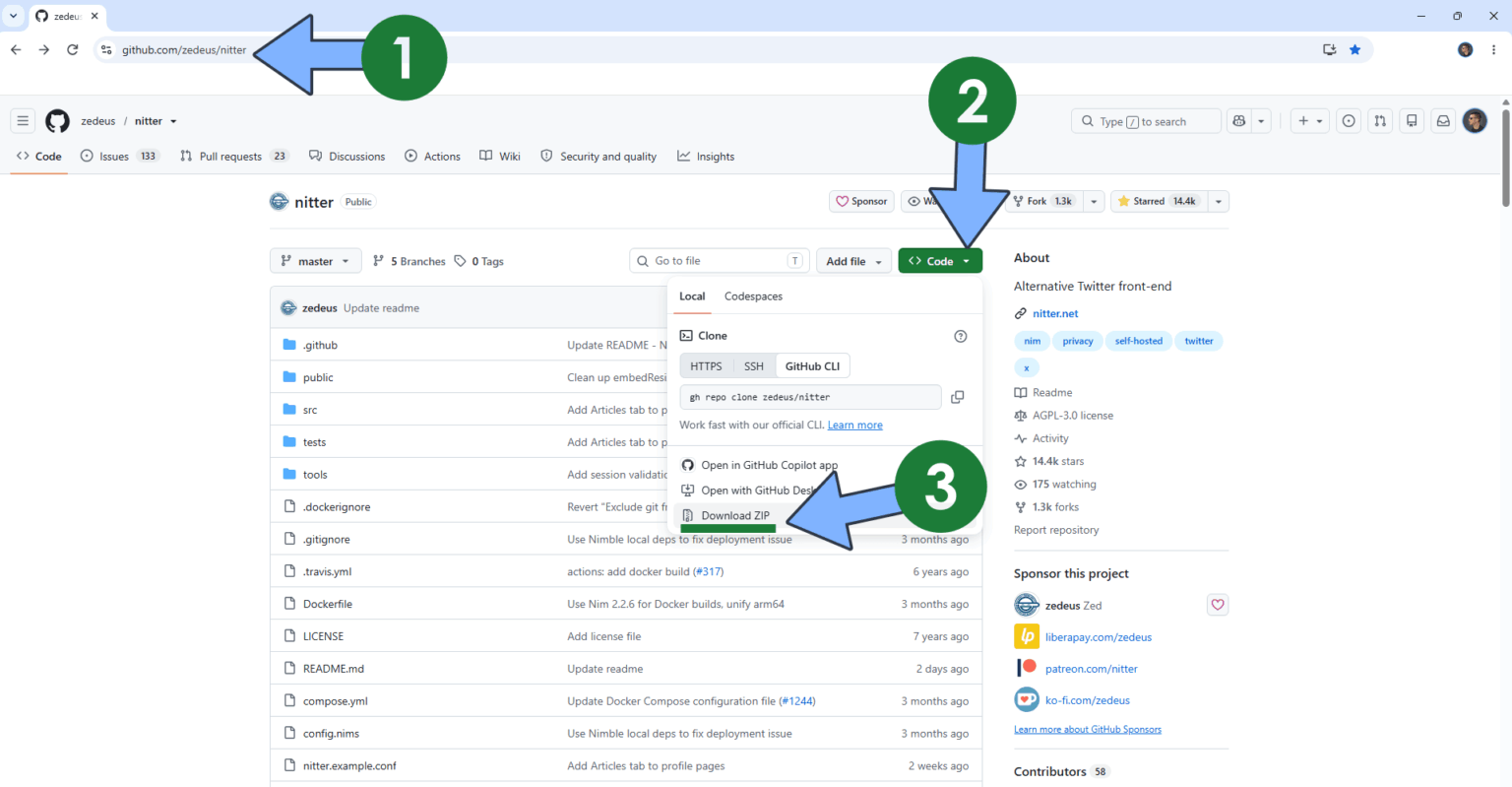Viewport: 1512px width, 787px height.
Task: Open the Fork options dropdown arrow
Action: [1094, 201]
